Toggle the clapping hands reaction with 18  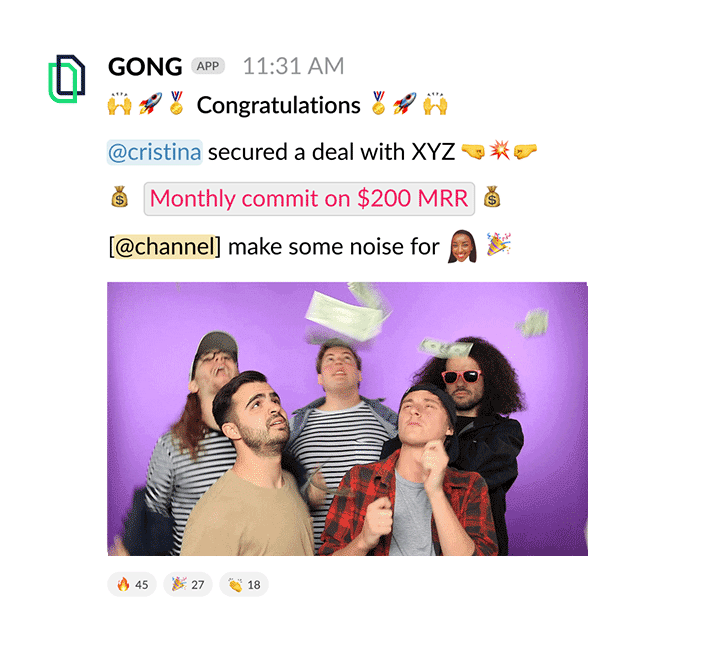point(244,584)
